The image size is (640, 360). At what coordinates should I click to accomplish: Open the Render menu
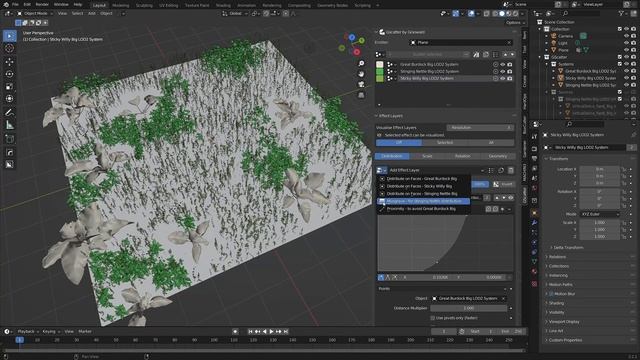click(42, 4)
